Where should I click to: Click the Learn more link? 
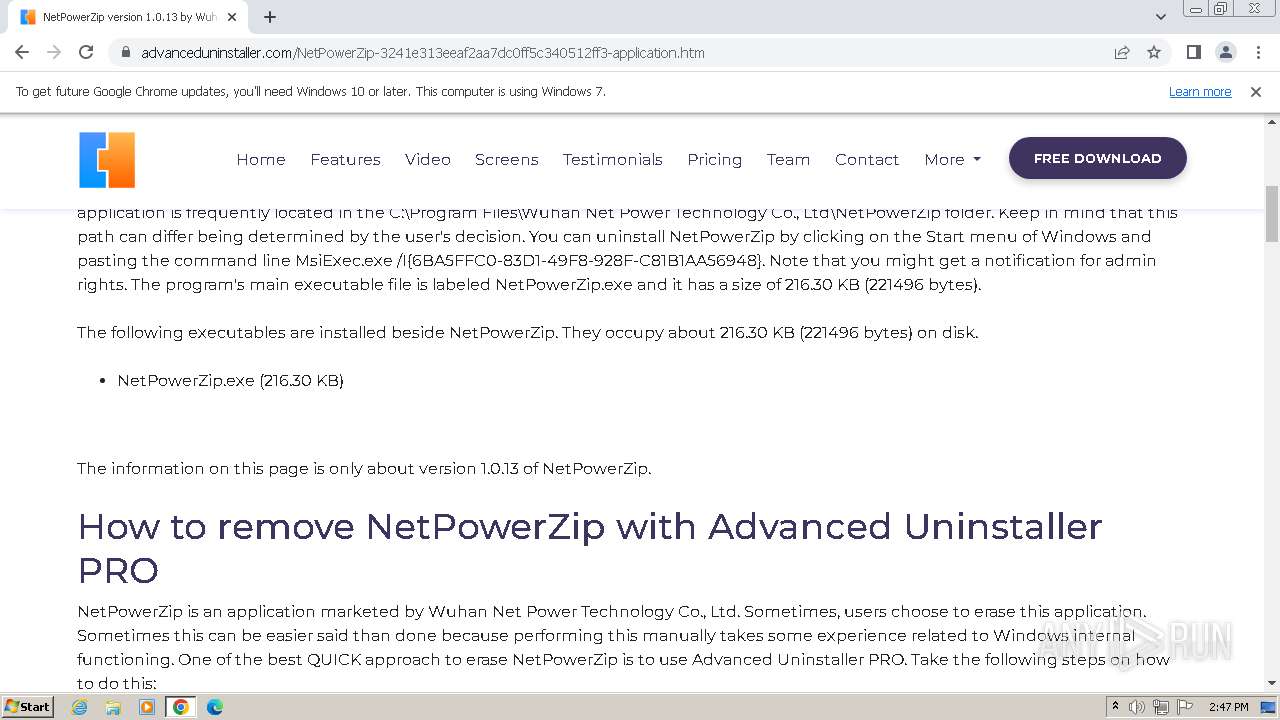pyautogui.click(x=1200, y=92)
